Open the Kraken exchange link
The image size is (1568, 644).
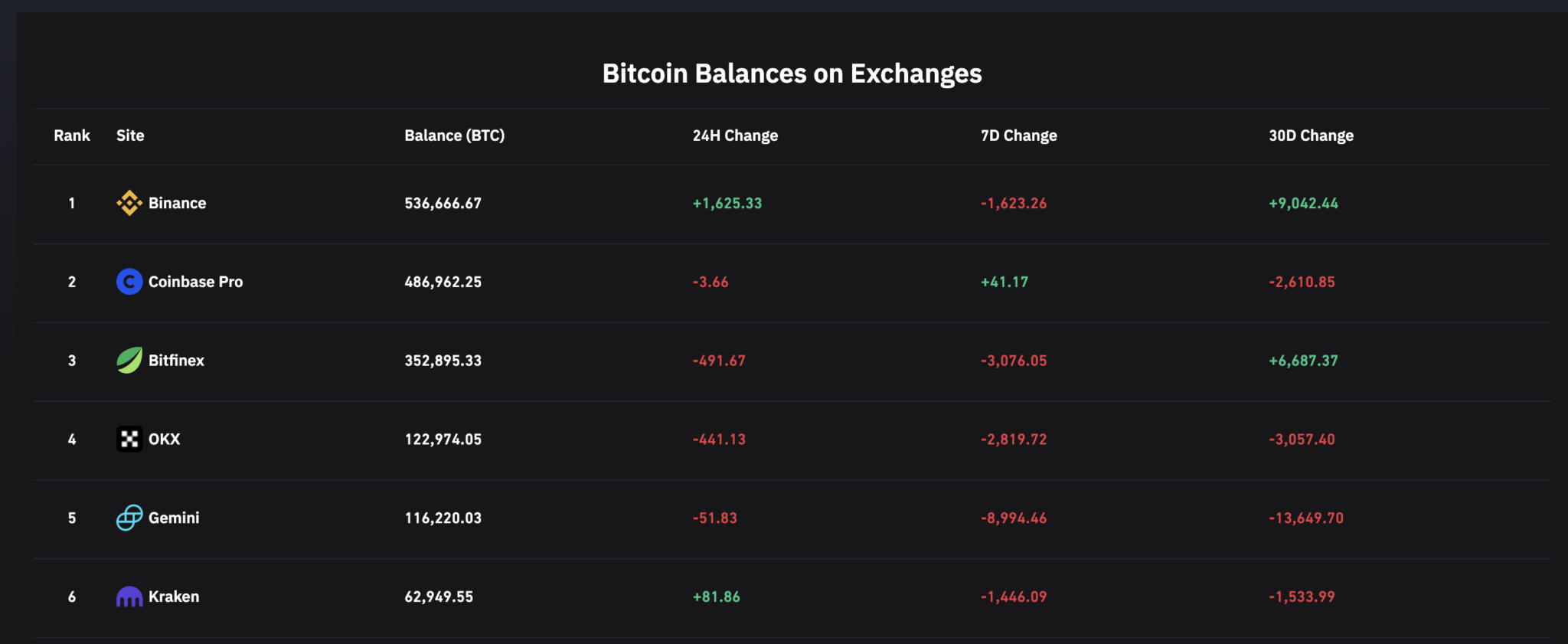(174, 597)
